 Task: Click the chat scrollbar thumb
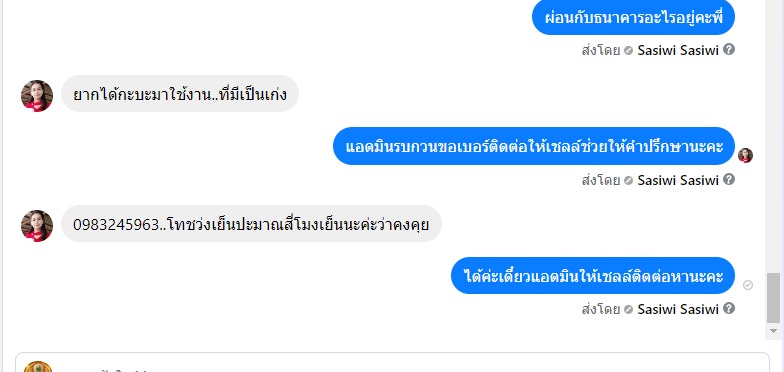click(x=773, y=298)
